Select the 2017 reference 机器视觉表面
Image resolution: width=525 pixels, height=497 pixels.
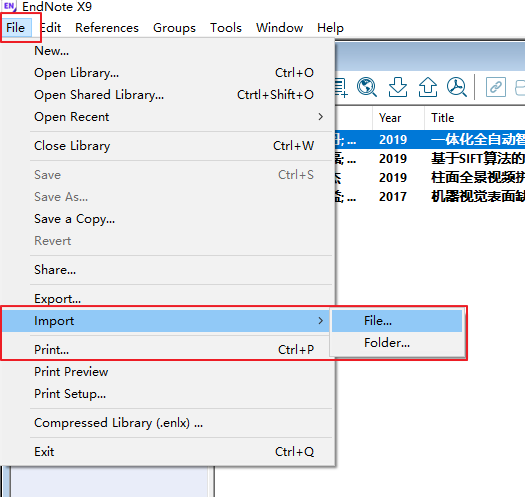[430, 197]
